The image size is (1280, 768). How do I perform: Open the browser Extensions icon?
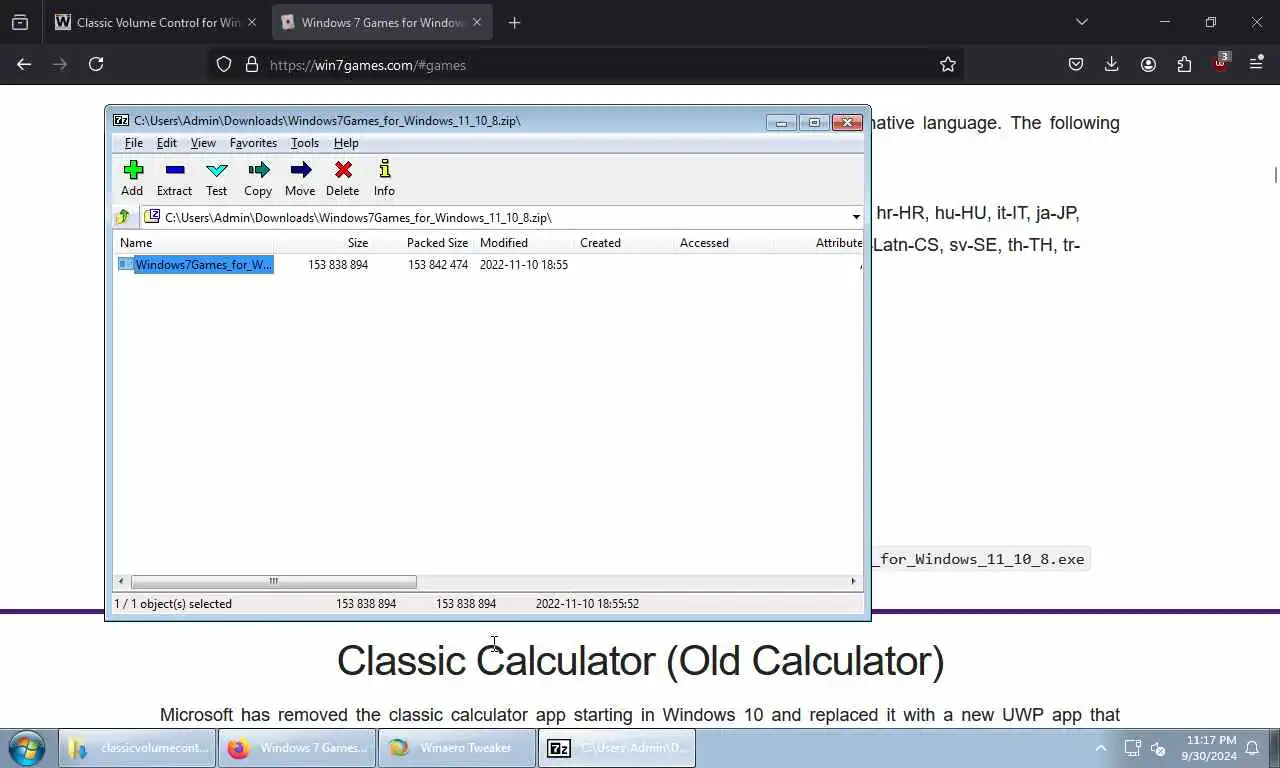(1185, 64)
